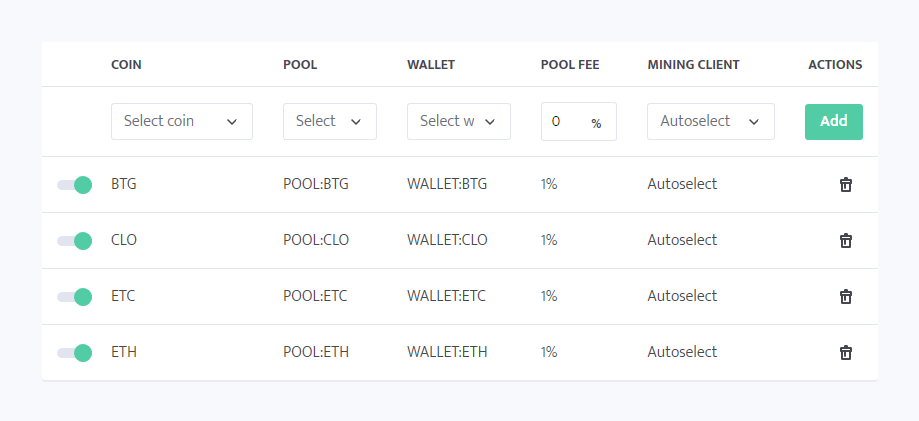Click the pool fee percentage input
Viewport: 919px width, 421px height.
tap(565, 122)
